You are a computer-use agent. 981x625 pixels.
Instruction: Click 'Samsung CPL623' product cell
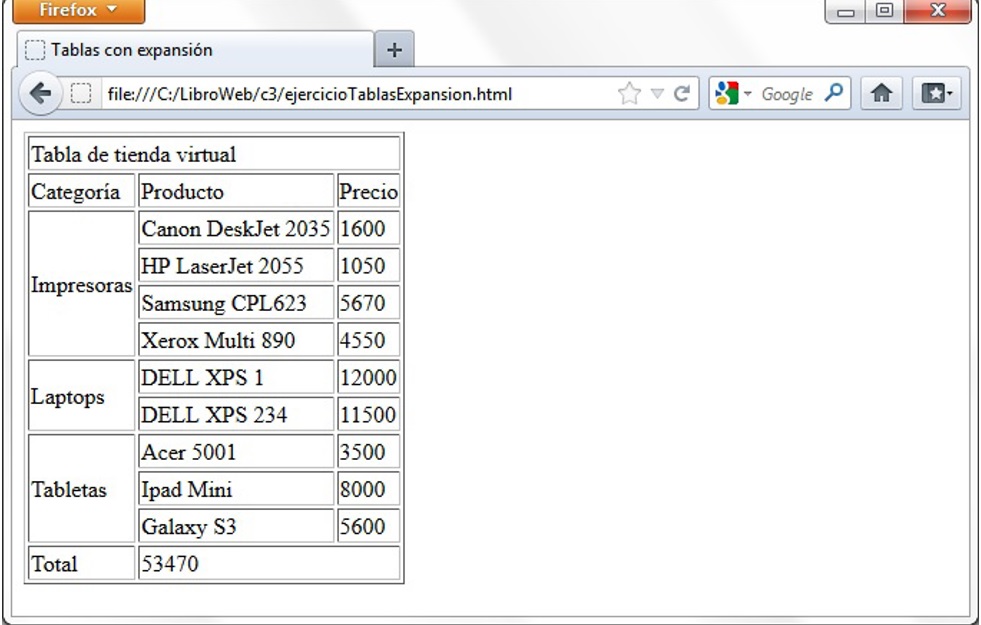pyautogui.click(x=236, y=303)
